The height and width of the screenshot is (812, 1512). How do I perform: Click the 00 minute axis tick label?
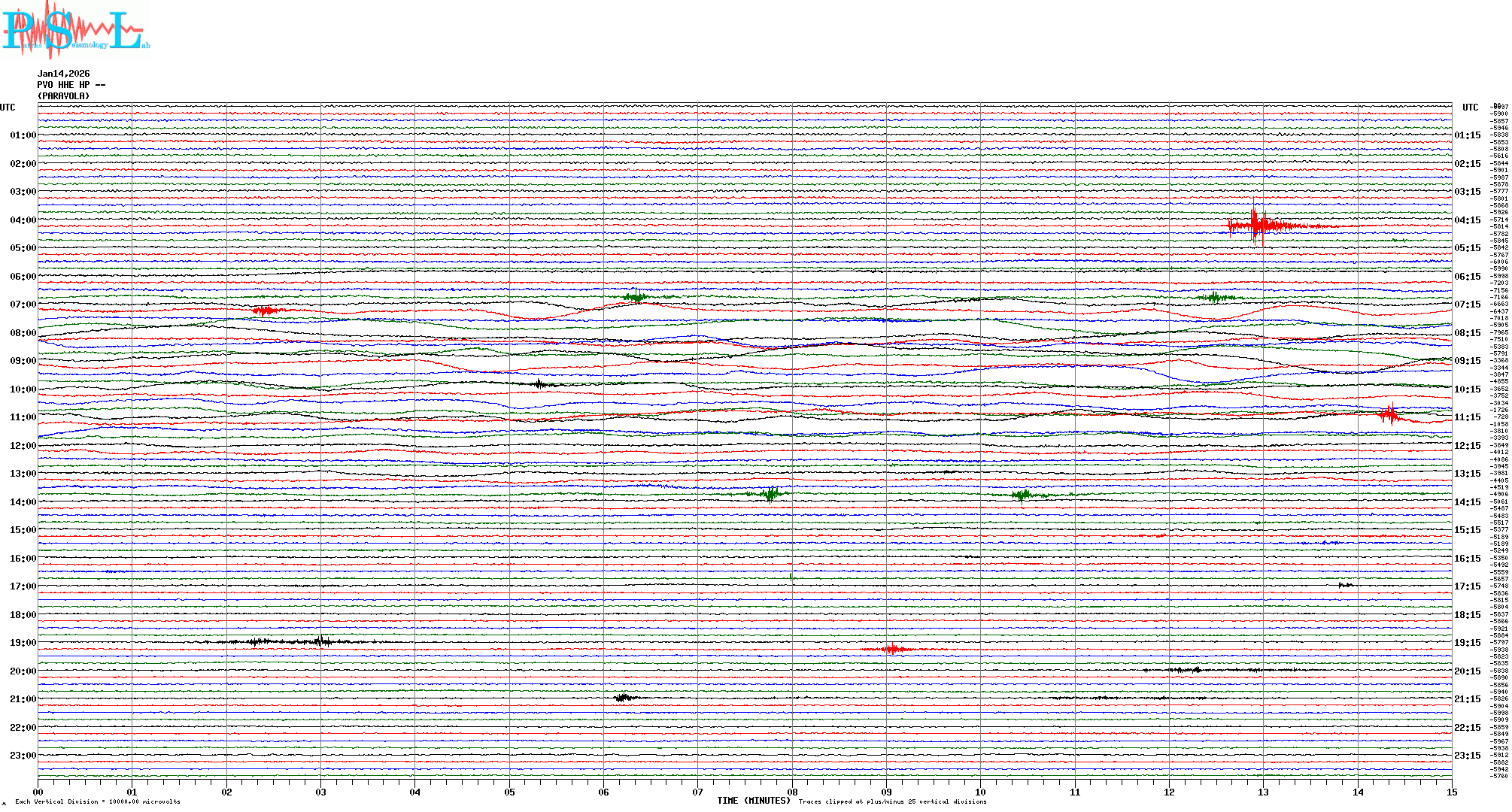(38, 792)
